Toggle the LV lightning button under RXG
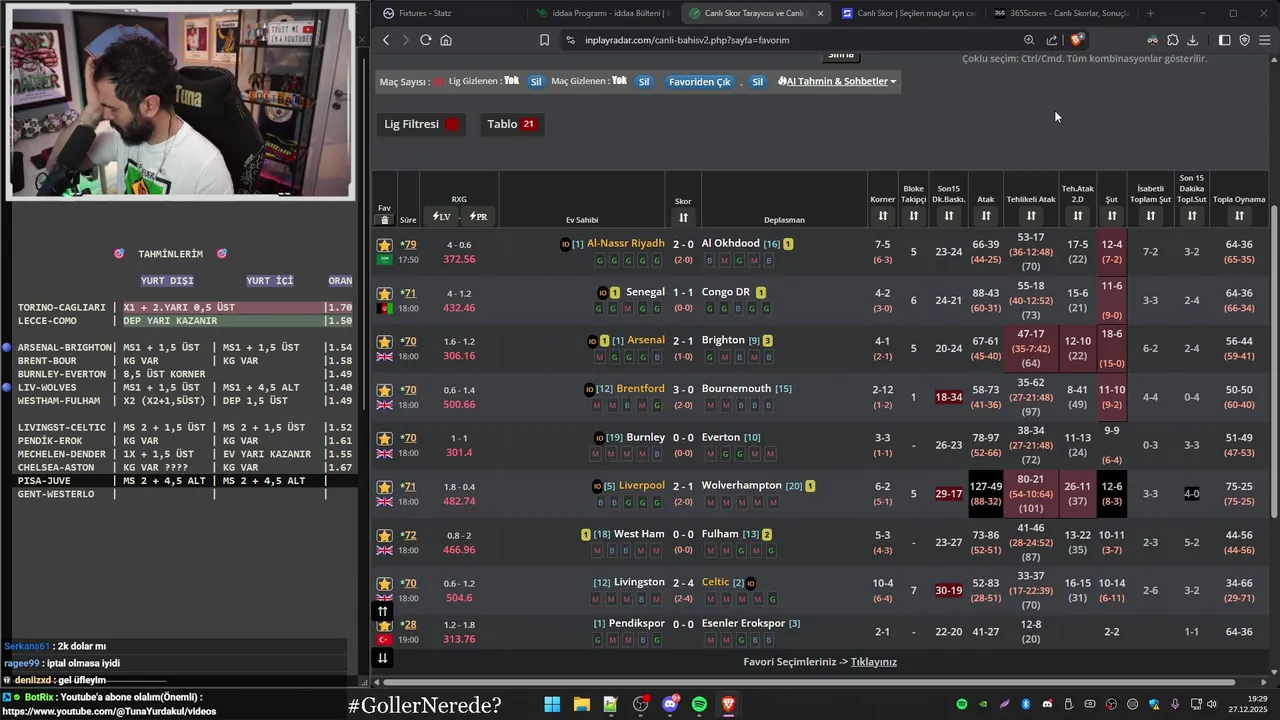 pyautogui.click(x=441, y=216)
